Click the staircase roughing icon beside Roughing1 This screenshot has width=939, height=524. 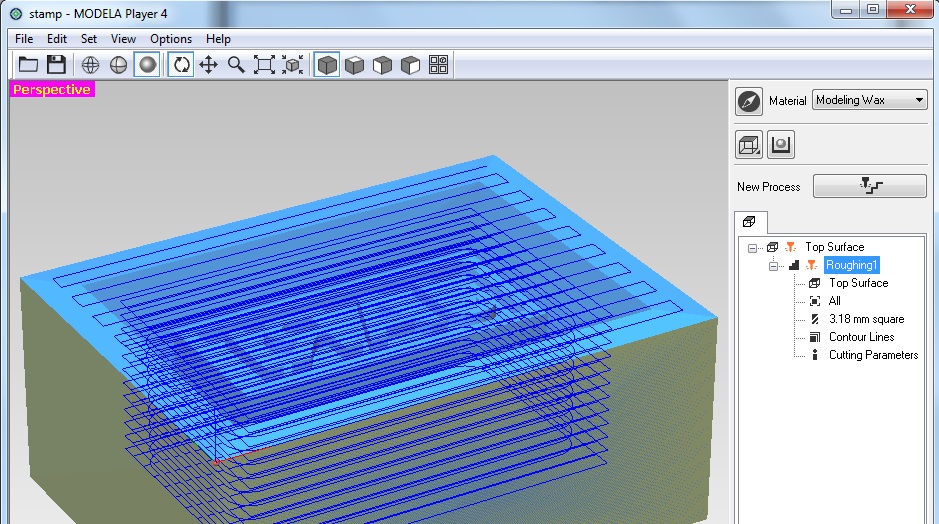(x=794, y=265)
